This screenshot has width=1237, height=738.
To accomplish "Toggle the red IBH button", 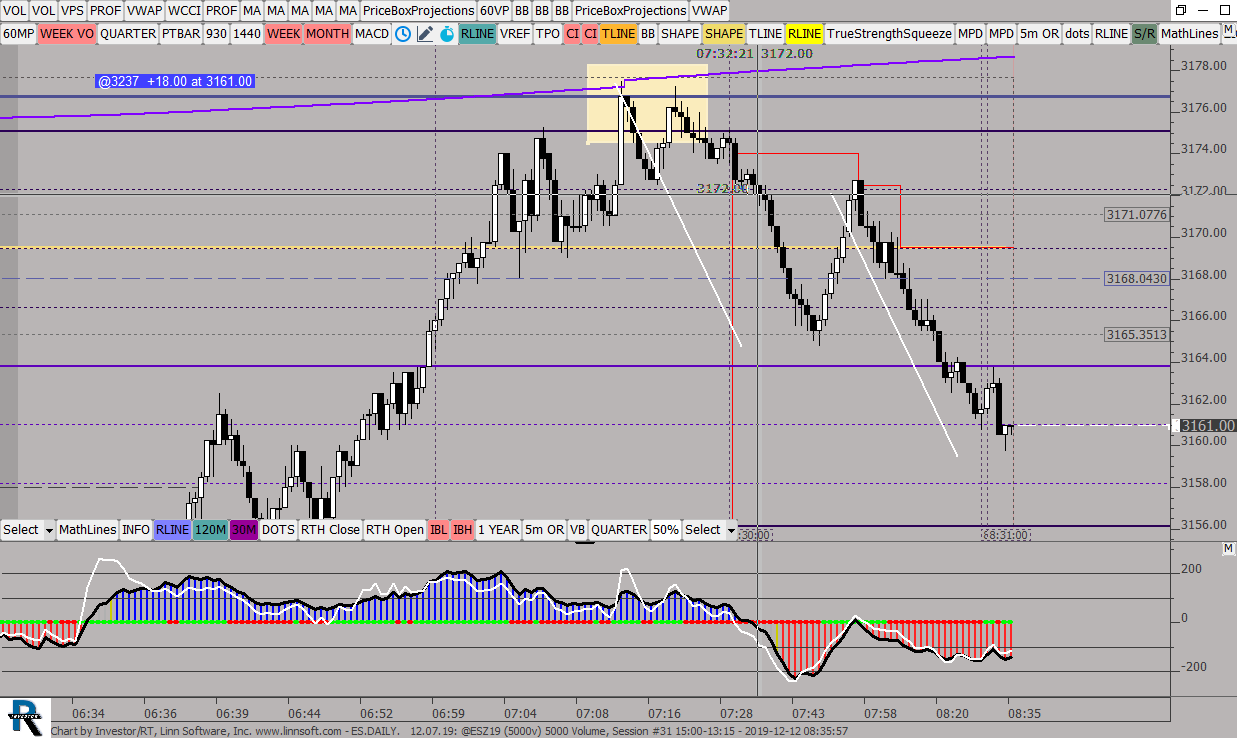I will point(462,529).
